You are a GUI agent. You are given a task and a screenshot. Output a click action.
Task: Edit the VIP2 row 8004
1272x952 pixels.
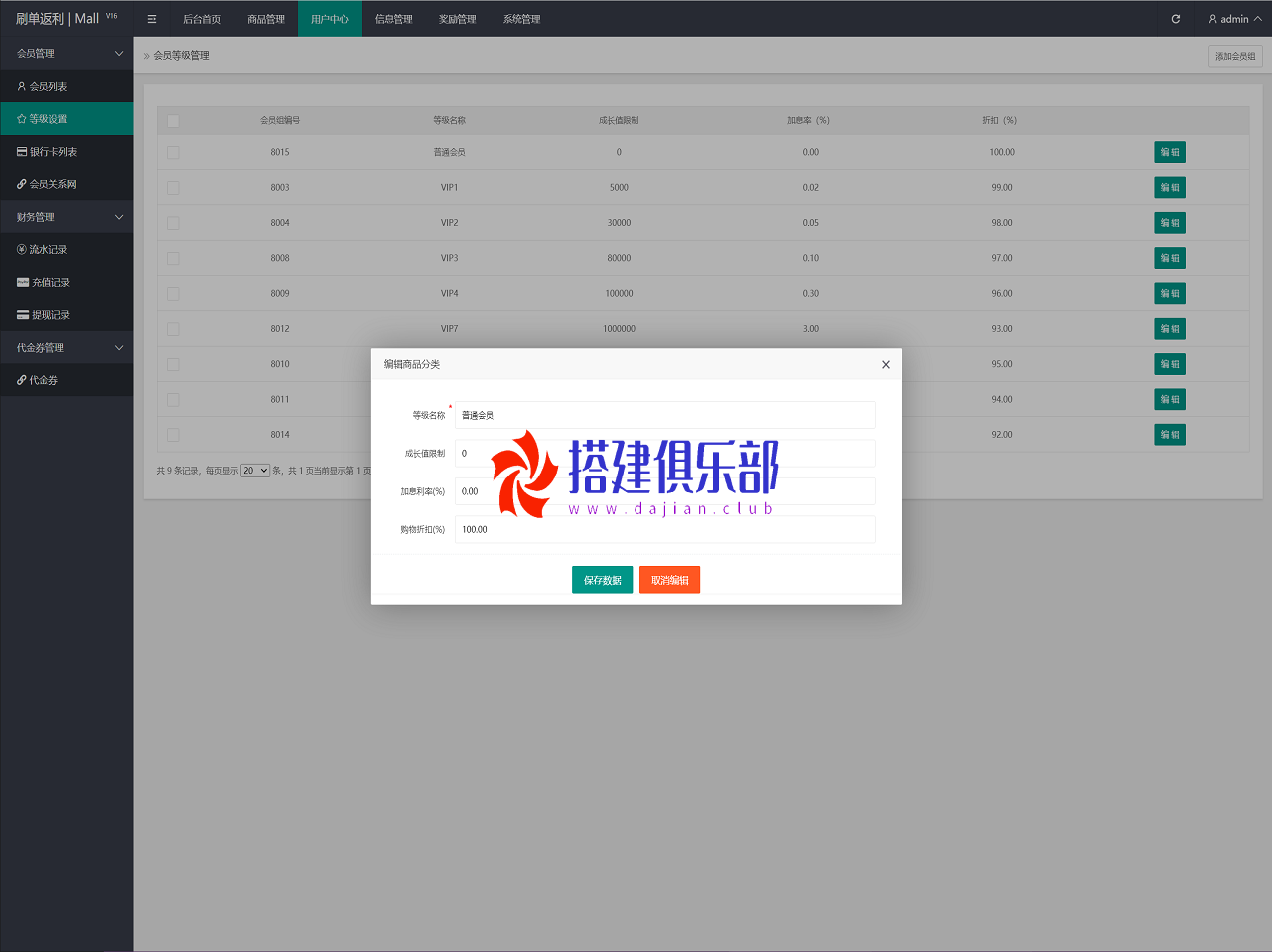point(1170,223)
